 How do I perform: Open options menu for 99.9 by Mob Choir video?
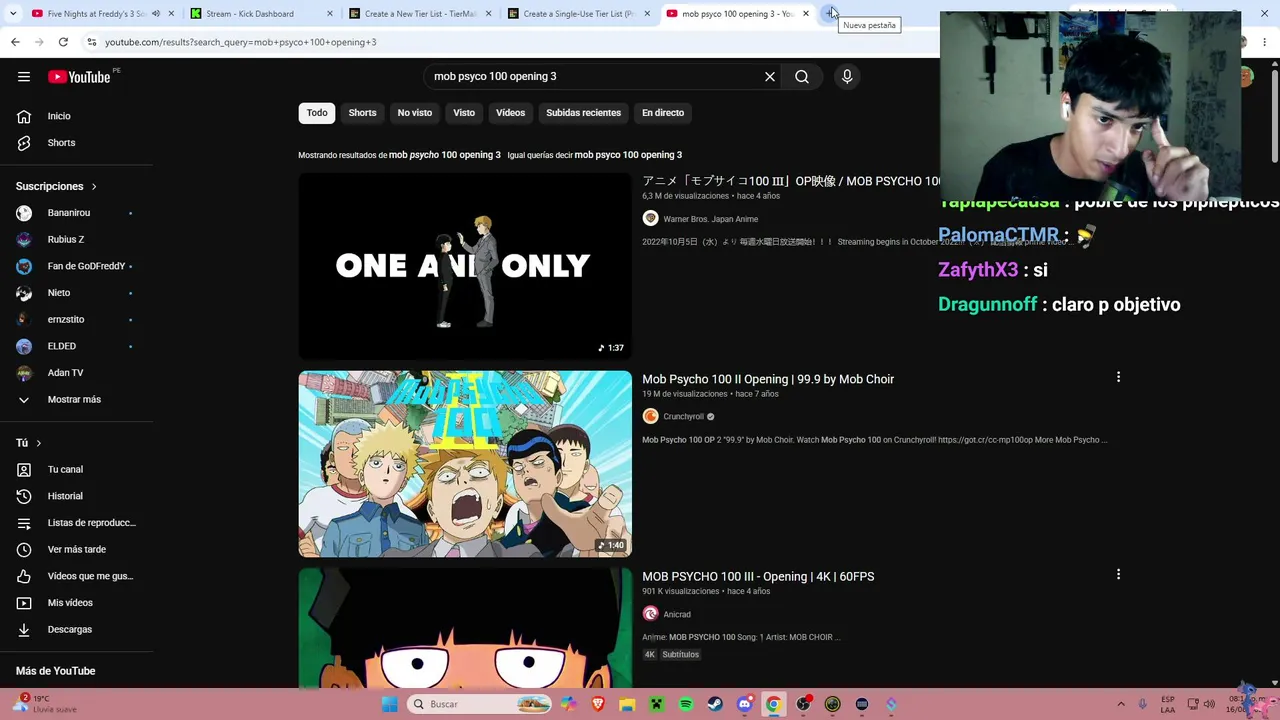(1118, 377)
